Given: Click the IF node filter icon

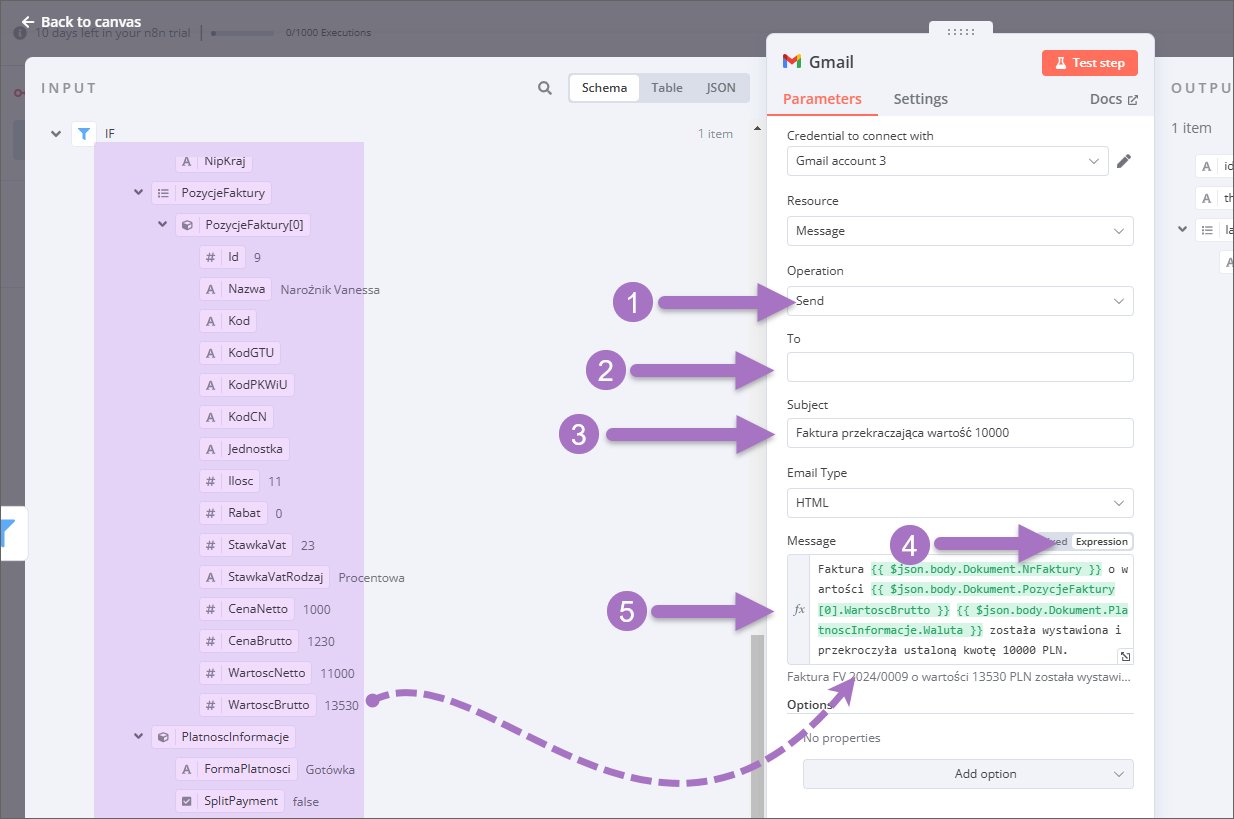Looking at the screenshot, I should [x=84, y=133].
